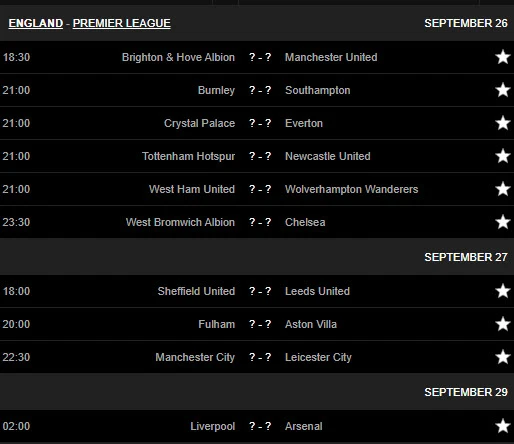Star the Manchester City vs Leicester City fixture
This screenshot has height=444, width=514.
coord(503,357)
